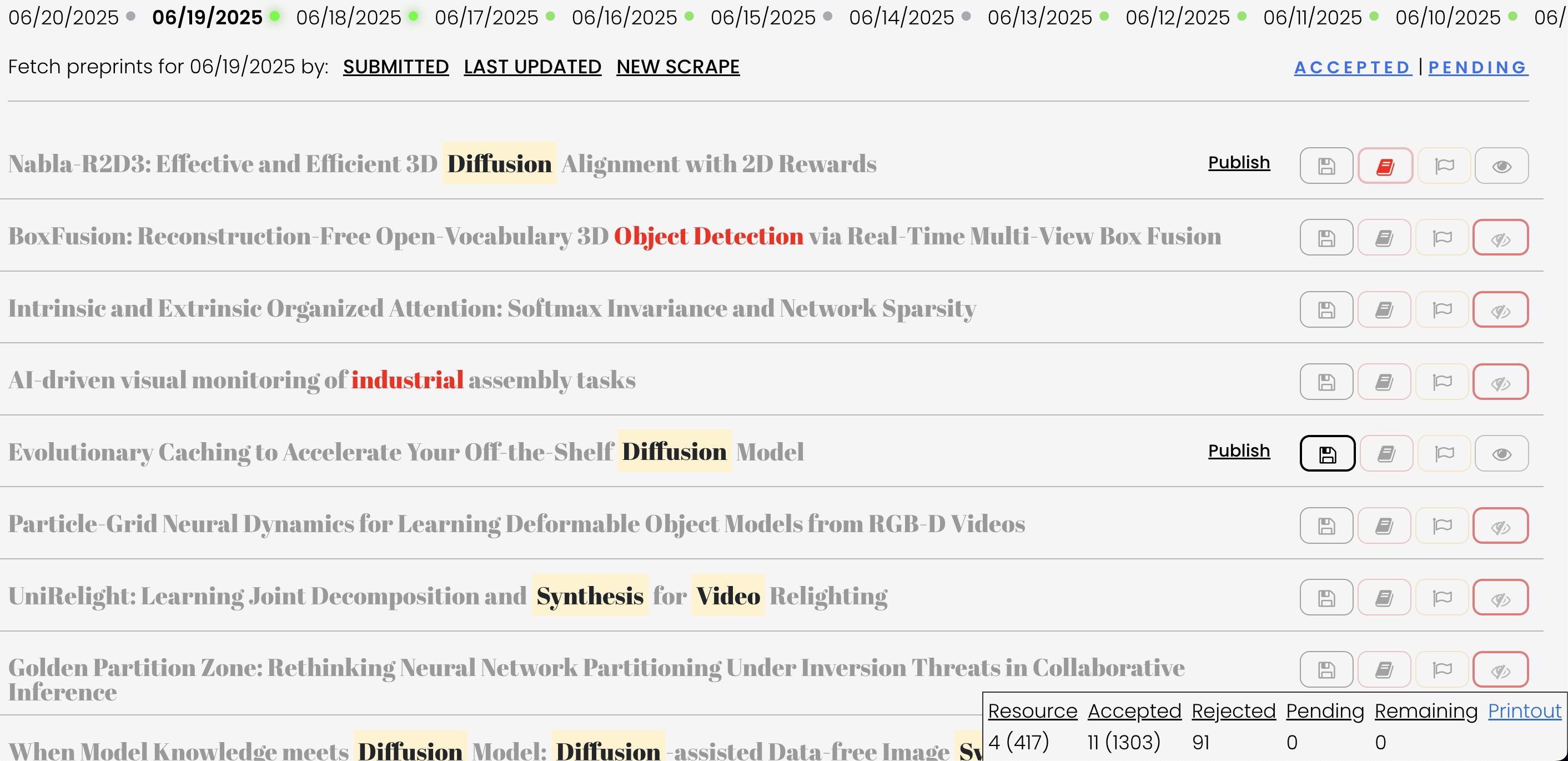
Task: Select date 06/10/2025
Action: click(1448, 17)
